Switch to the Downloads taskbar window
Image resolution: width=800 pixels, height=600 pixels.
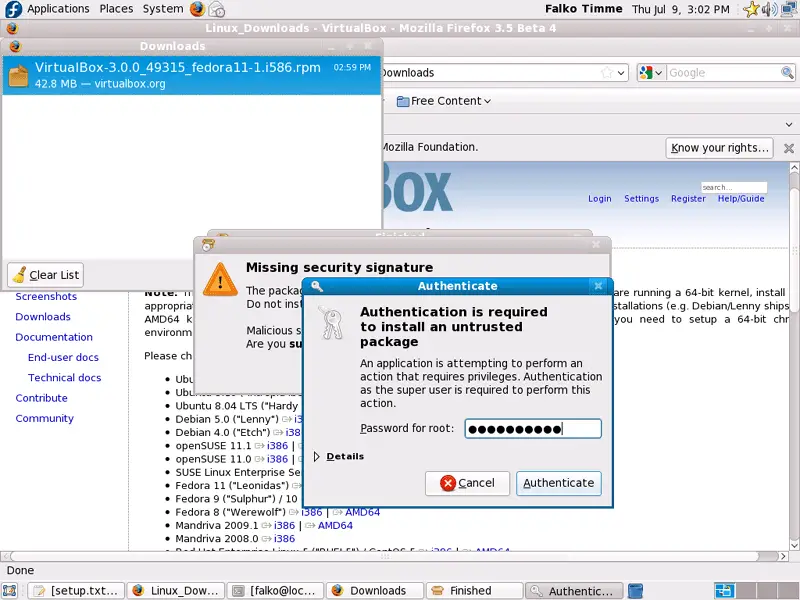375,591
